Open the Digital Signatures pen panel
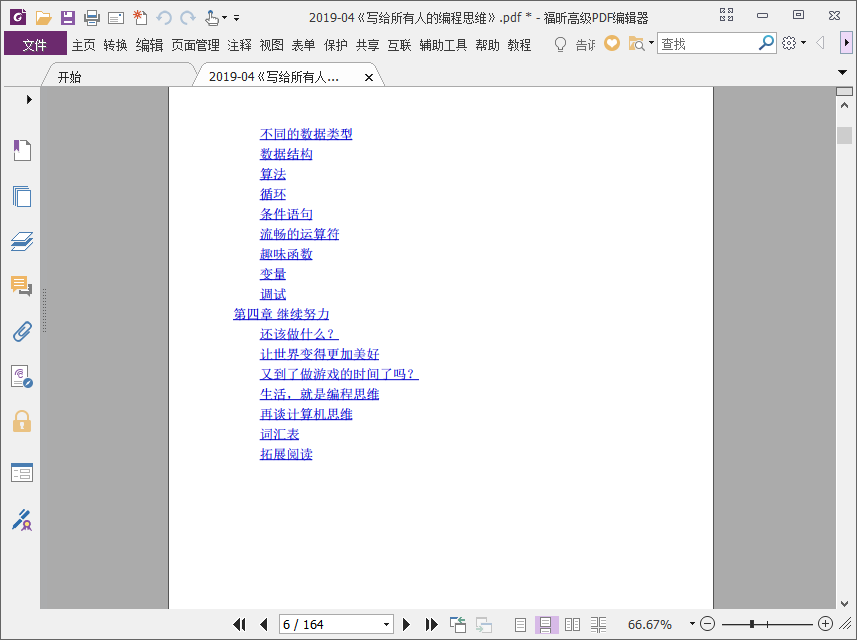This screenshot has width=857, height=640. 22,520
